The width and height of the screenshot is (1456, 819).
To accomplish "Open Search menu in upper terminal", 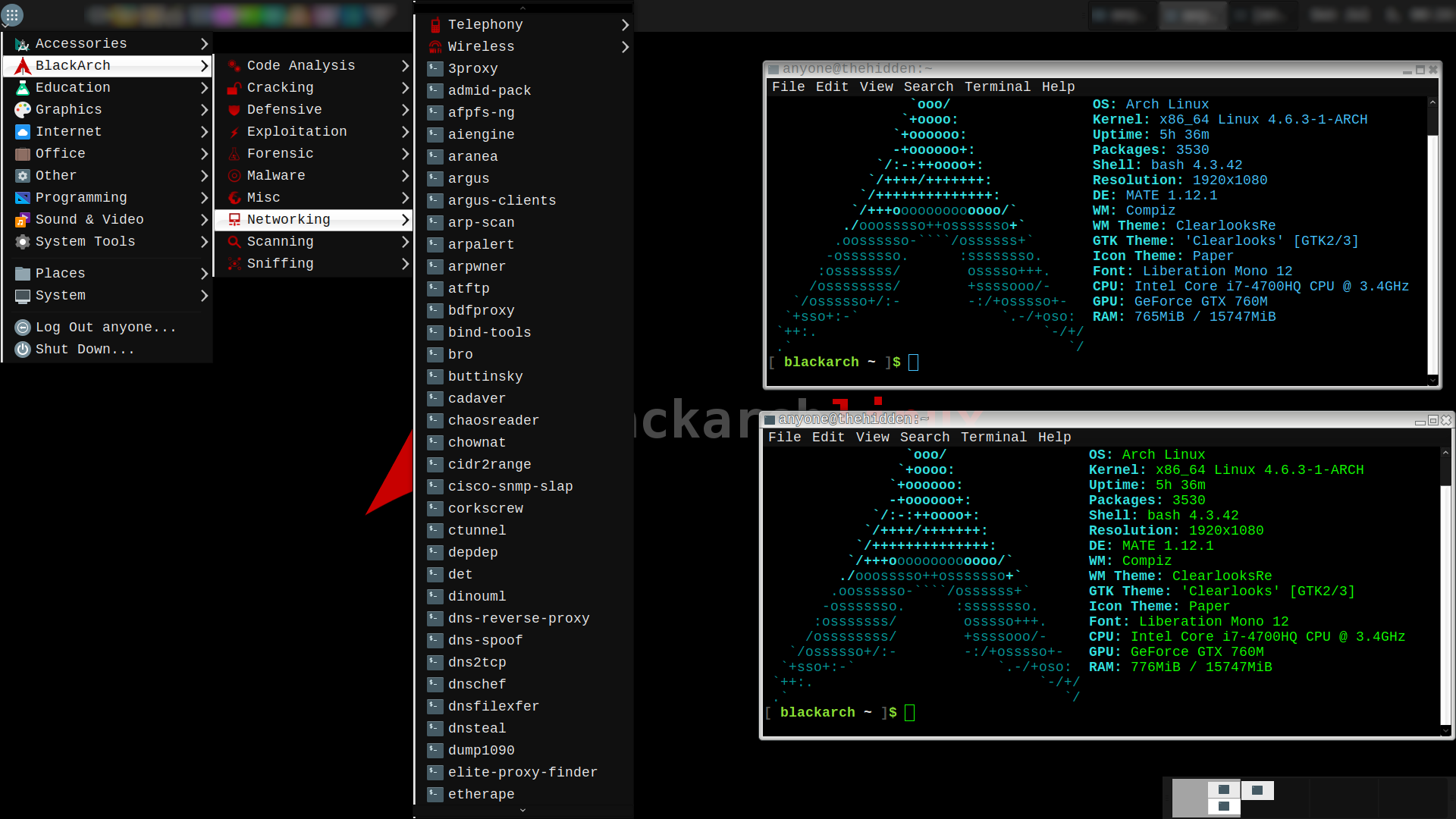I will click(x=928, y=87).
